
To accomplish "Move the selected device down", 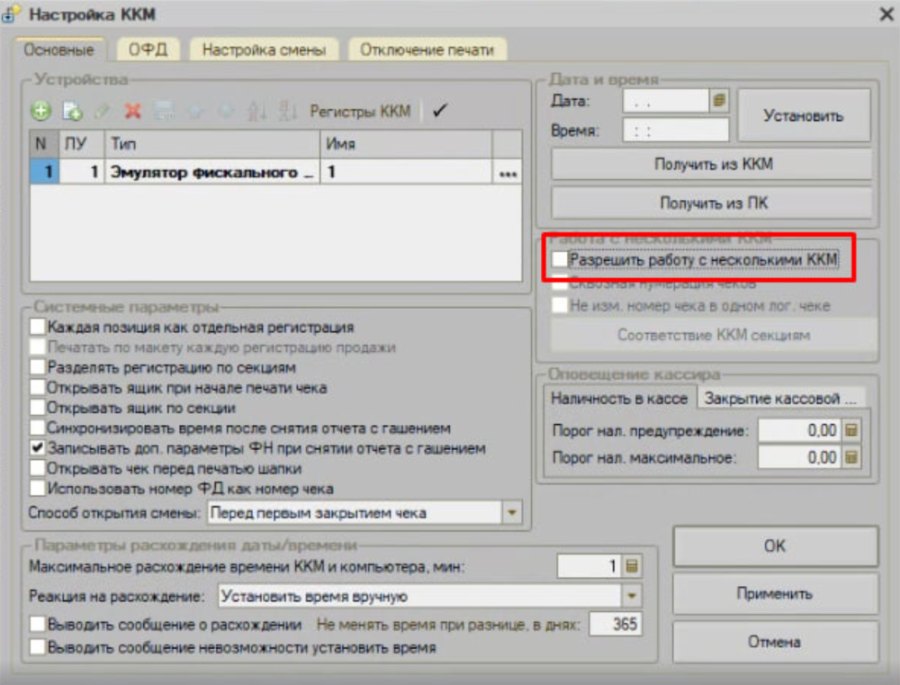I will point(226,111).
